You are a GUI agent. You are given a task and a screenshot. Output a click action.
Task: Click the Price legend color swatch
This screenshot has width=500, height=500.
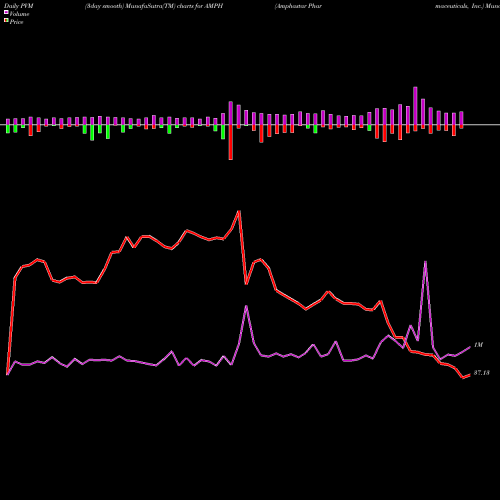coord(6,21)
